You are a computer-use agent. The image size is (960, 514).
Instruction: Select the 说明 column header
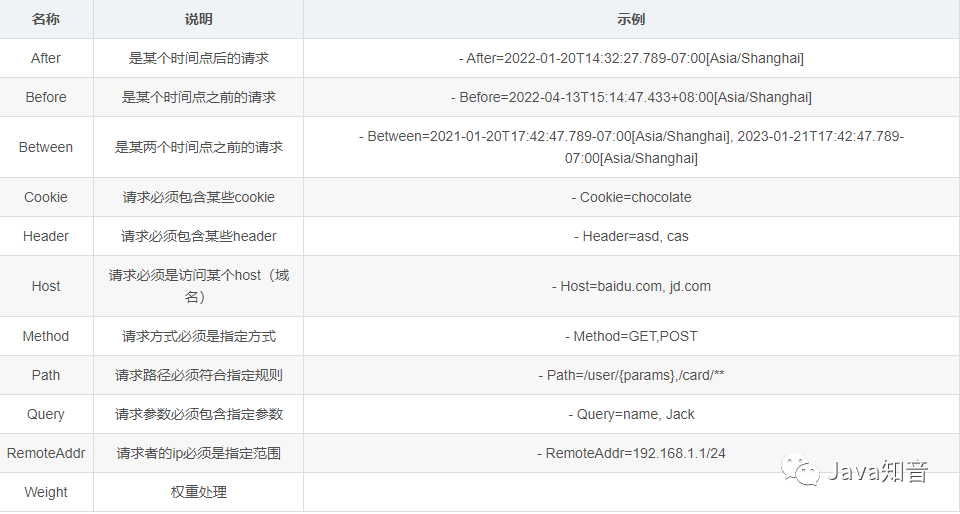click(198, 19)
